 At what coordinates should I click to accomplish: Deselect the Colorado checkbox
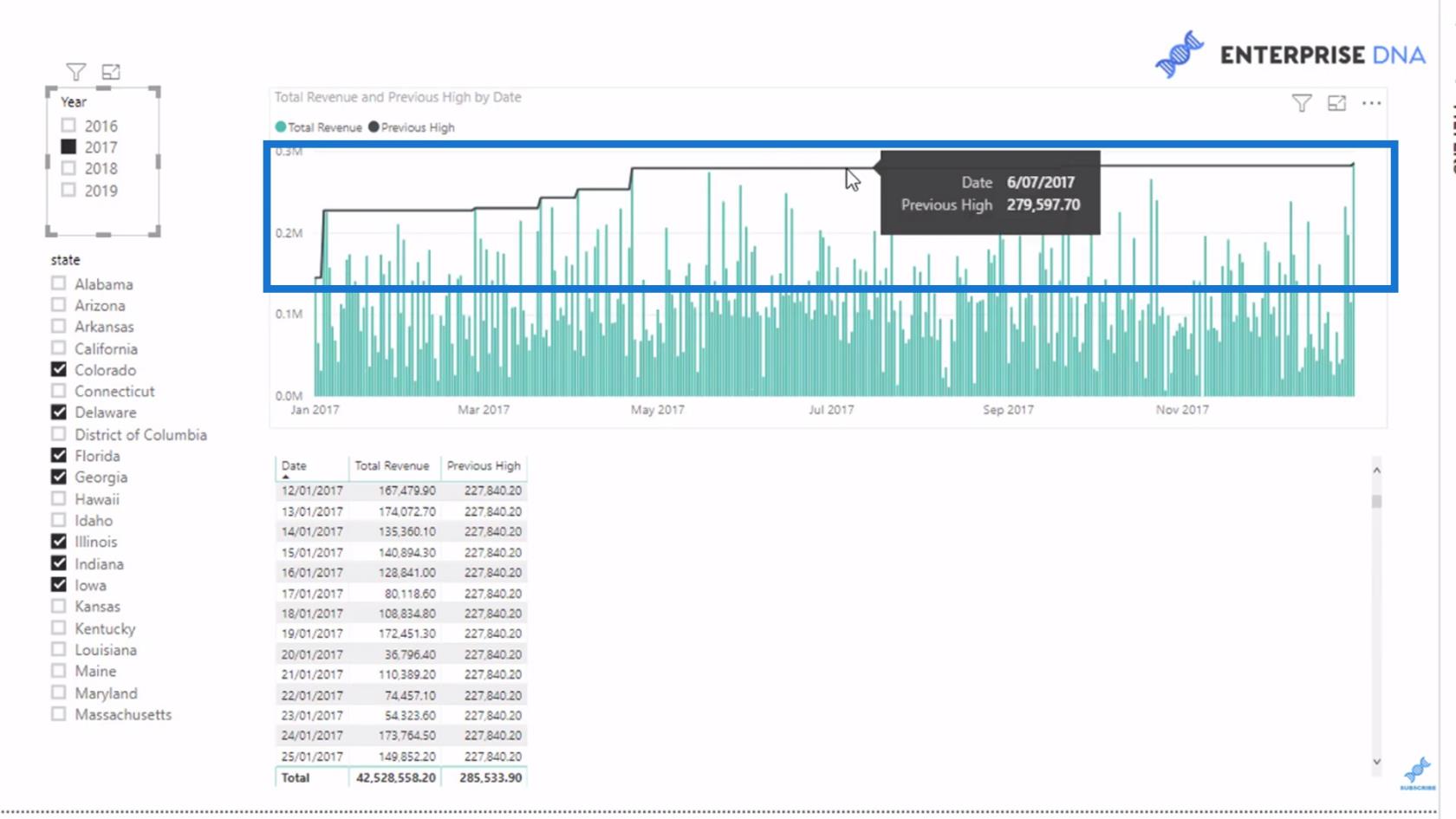(x=58, y=369)
